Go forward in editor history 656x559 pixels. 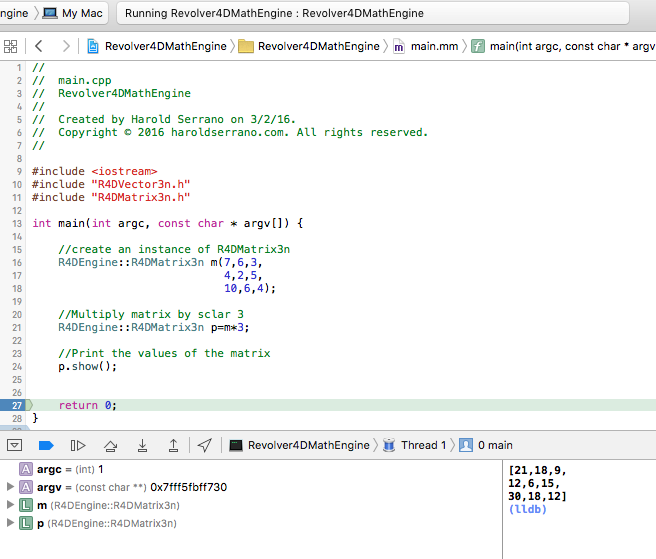pyautogui.click(x=66, y=46)
